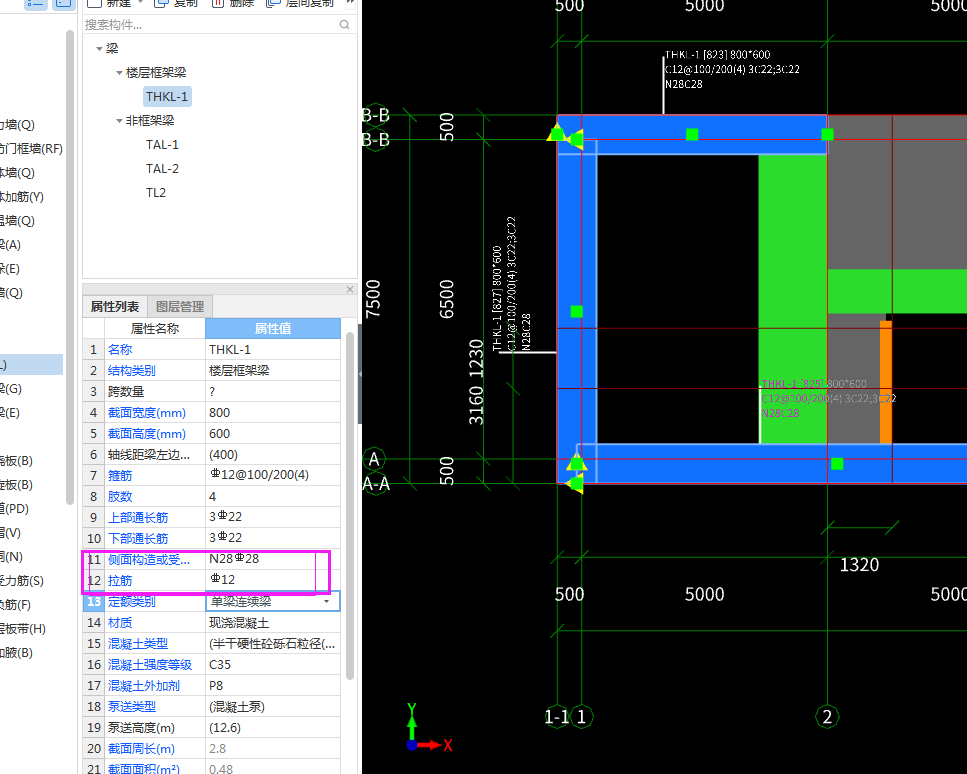The width and height of the screenshot is (967, 774).
Task: Click the copy (复制) toolbar icon
Action: pos(158,3)
